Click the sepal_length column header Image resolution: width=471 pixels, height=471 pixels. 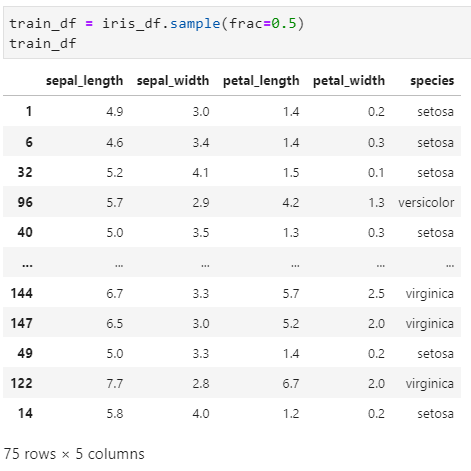pyautogui.click(x=85, y=81)
